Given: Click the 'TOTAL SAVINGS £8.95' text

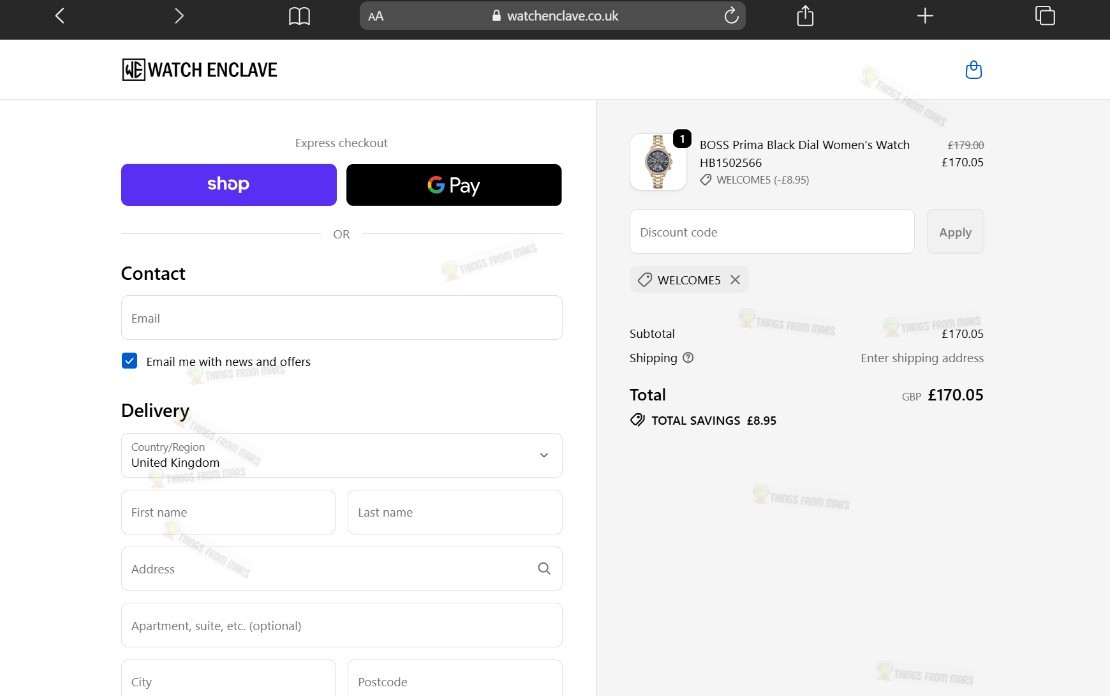Looking at the screenshot, I should [x=714, y=421].
